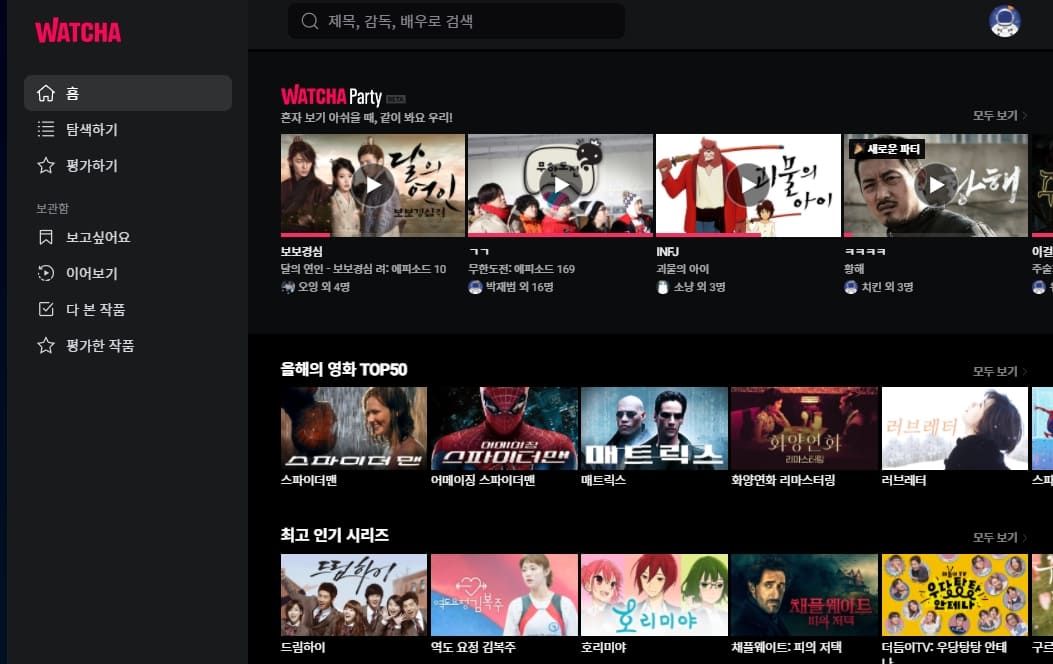Play the 무한도전 party video
1053x664 pixels.
[560, 185]
